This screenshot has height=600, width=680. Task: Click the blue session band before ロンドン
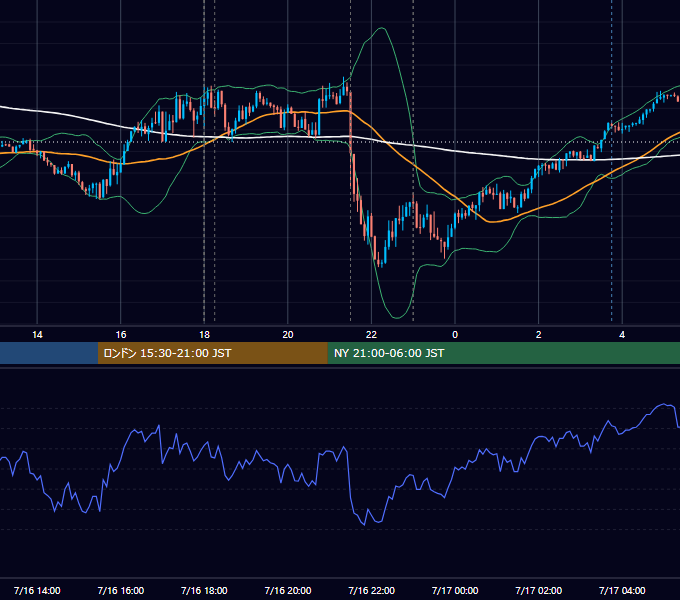click(x=49, y=353)
